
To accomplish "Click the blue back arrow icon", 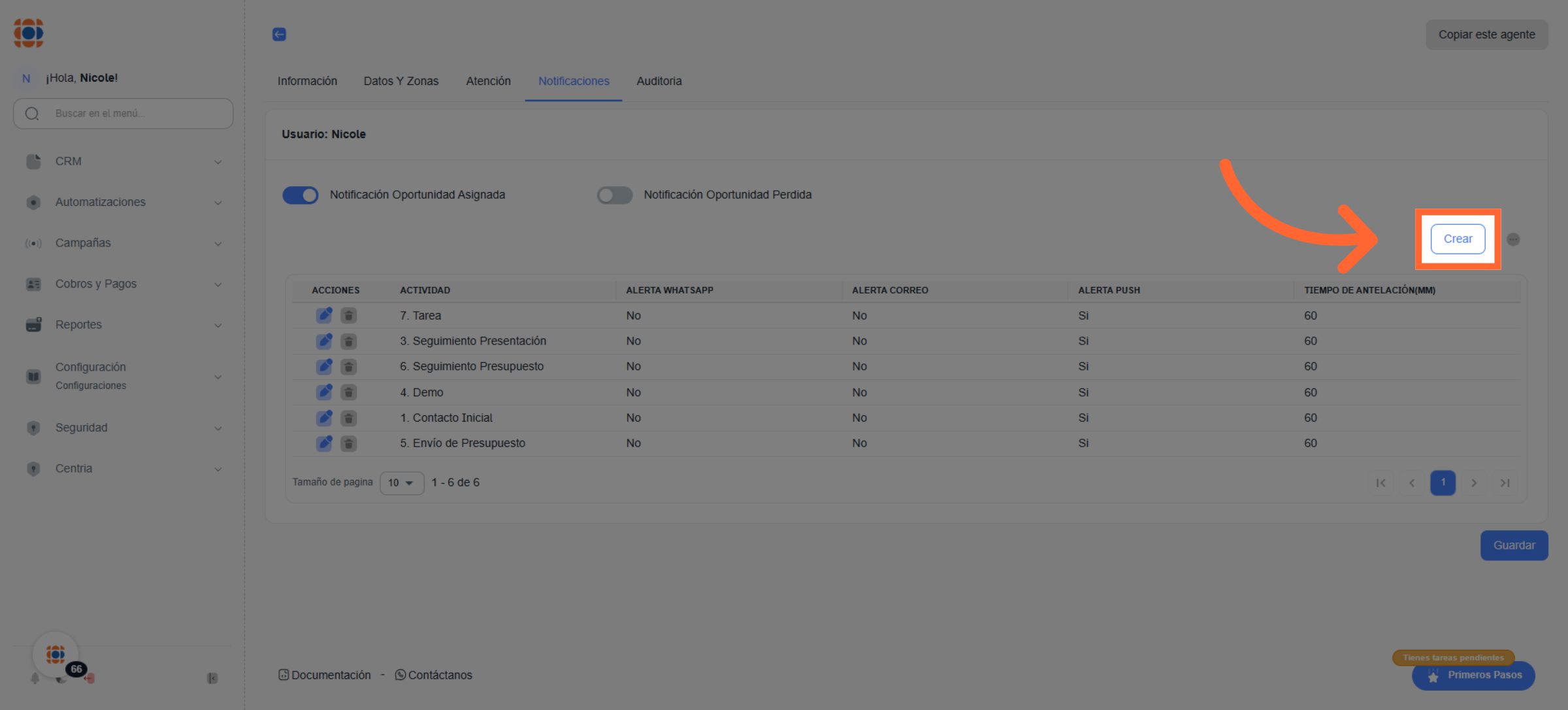I will click(279, 35).
